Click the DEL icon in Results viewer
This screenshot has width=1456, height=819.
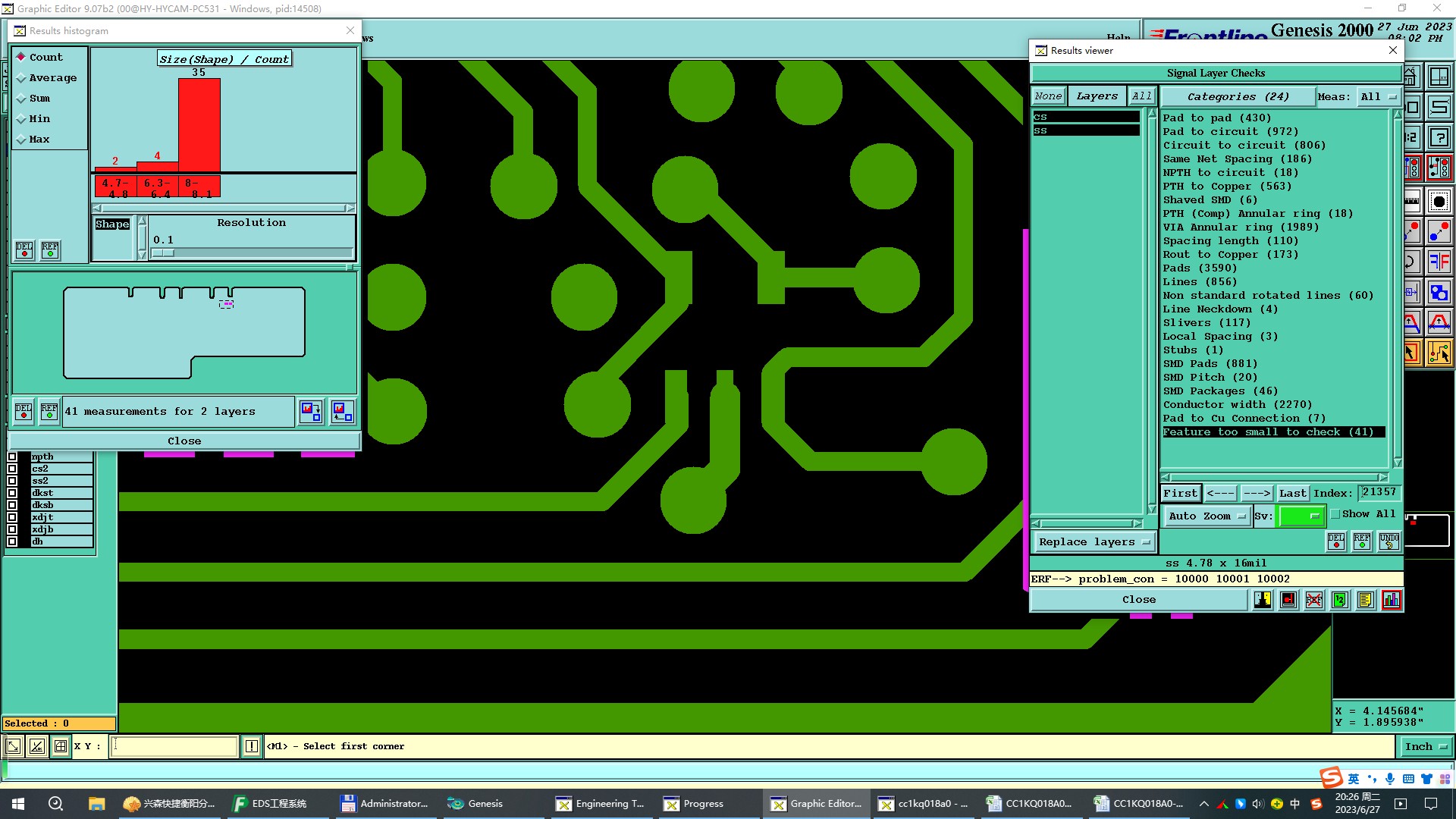click(1336, 541)
